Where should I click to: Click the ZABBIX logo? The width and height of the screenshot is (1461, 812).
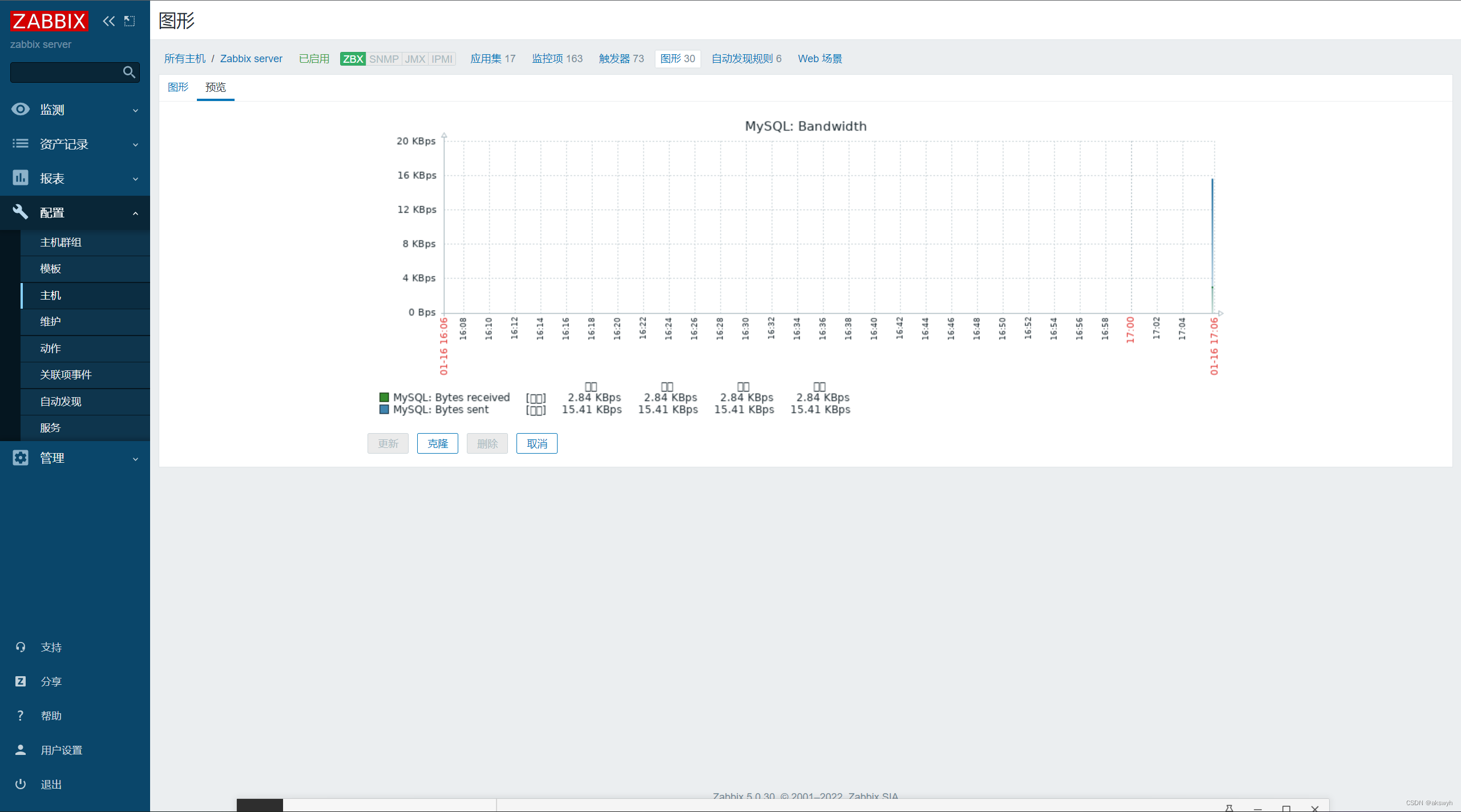(49, 21)
